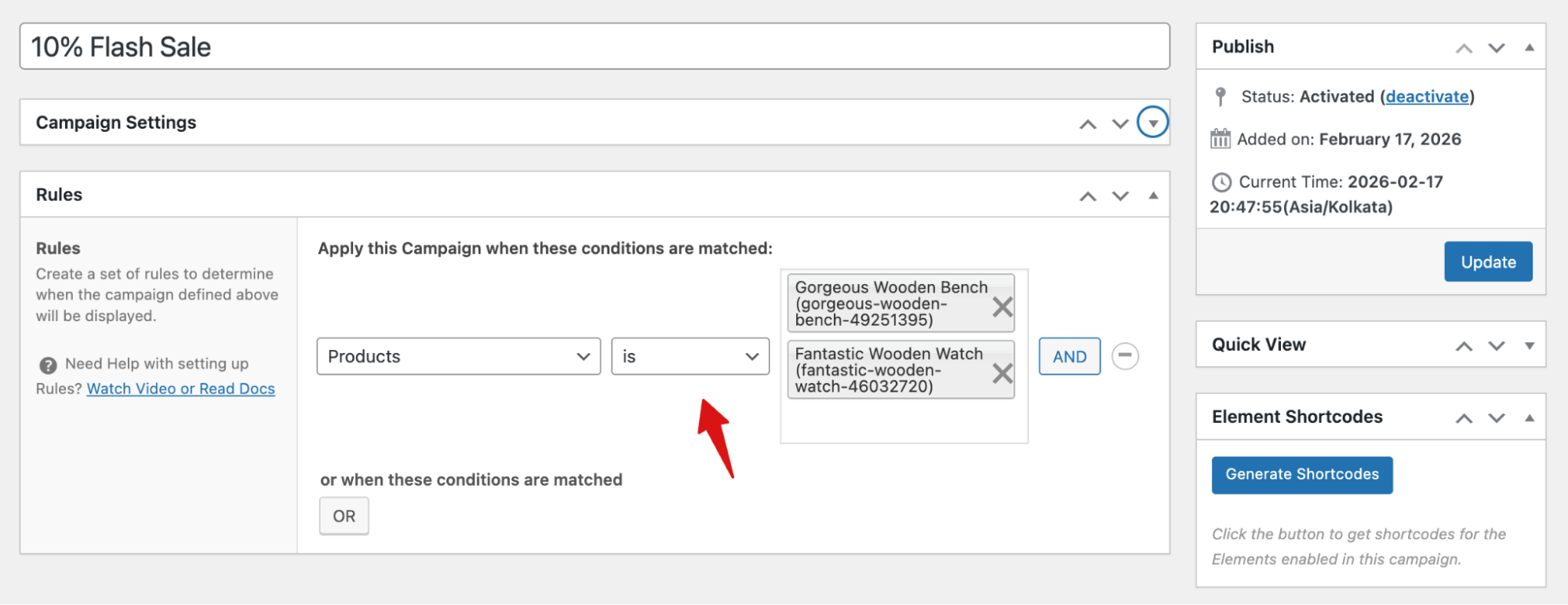This screenshot has width=1568, height=605.
Task: Open the 'is' operator dropdown
Action: tap(690, 356)
